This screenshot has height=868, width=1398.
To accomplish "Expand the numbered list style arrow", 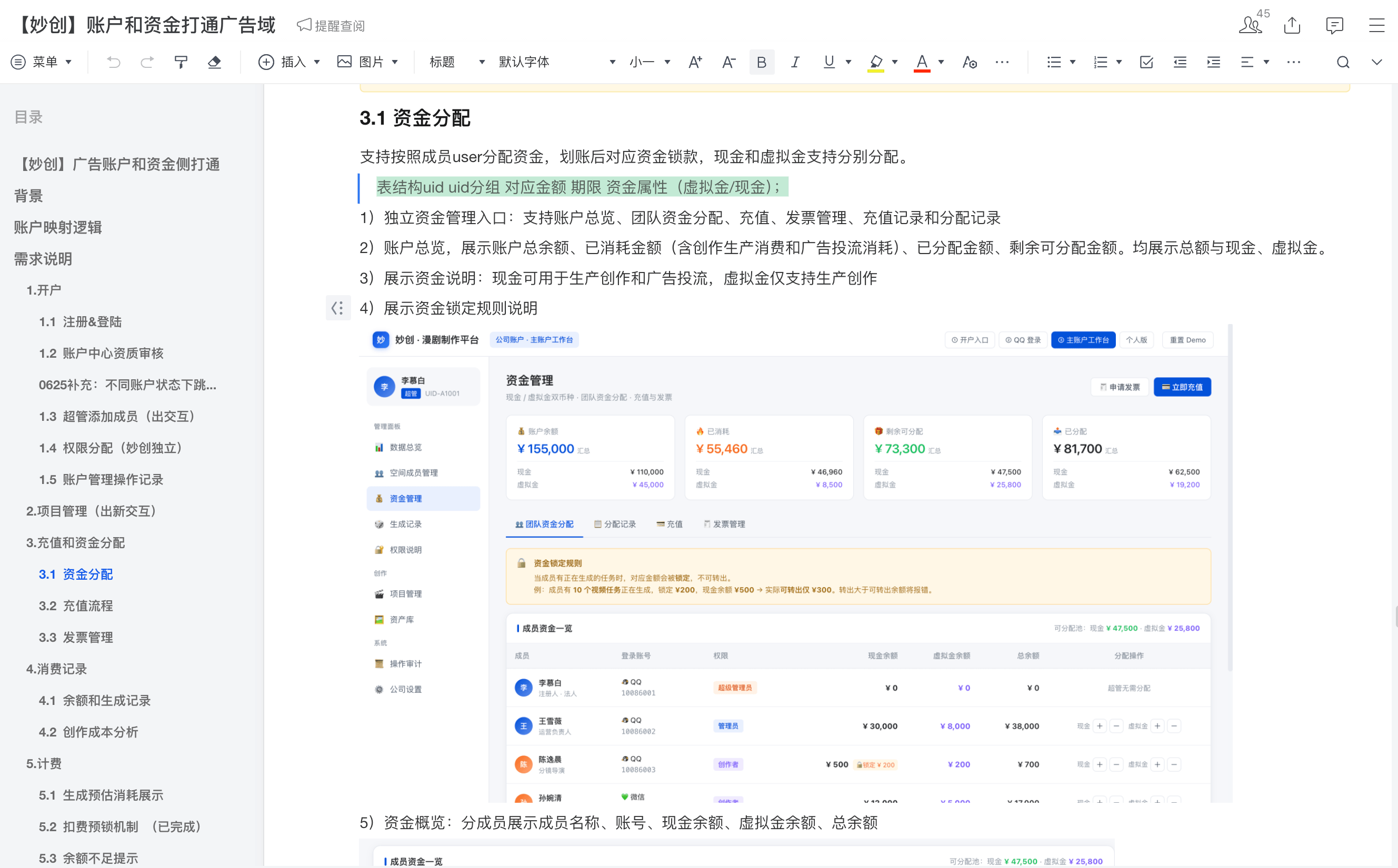I will coord(1119,62).
